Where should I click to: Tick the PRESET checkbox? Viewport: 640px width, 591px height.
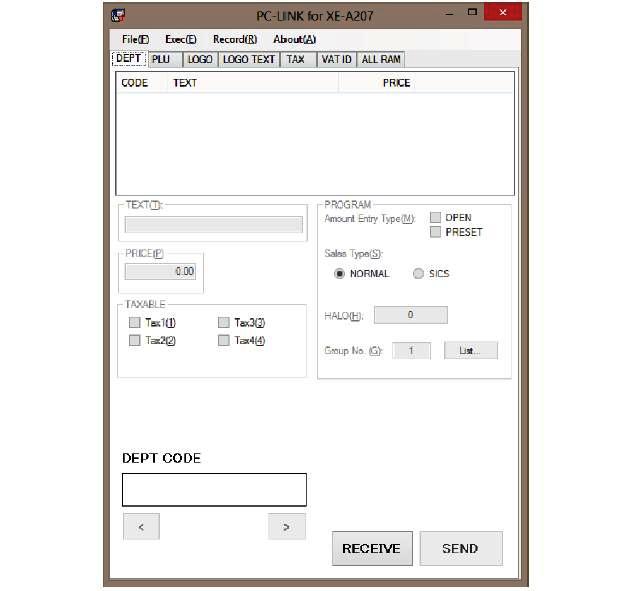(x=435, y=232)
